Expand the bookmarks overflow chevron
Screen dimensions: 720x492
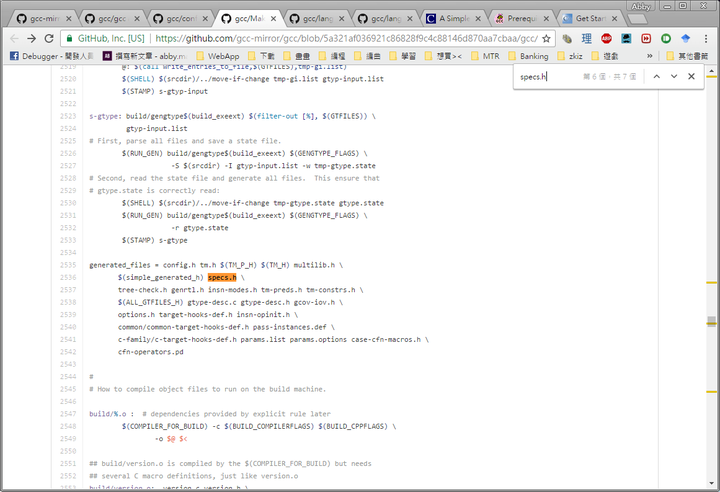(649, 56)
